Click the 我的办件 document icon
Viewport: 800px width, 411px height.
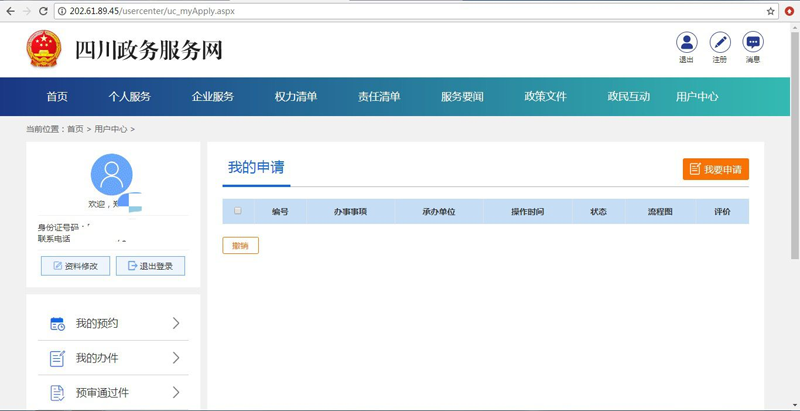click(x=57, y=358)
